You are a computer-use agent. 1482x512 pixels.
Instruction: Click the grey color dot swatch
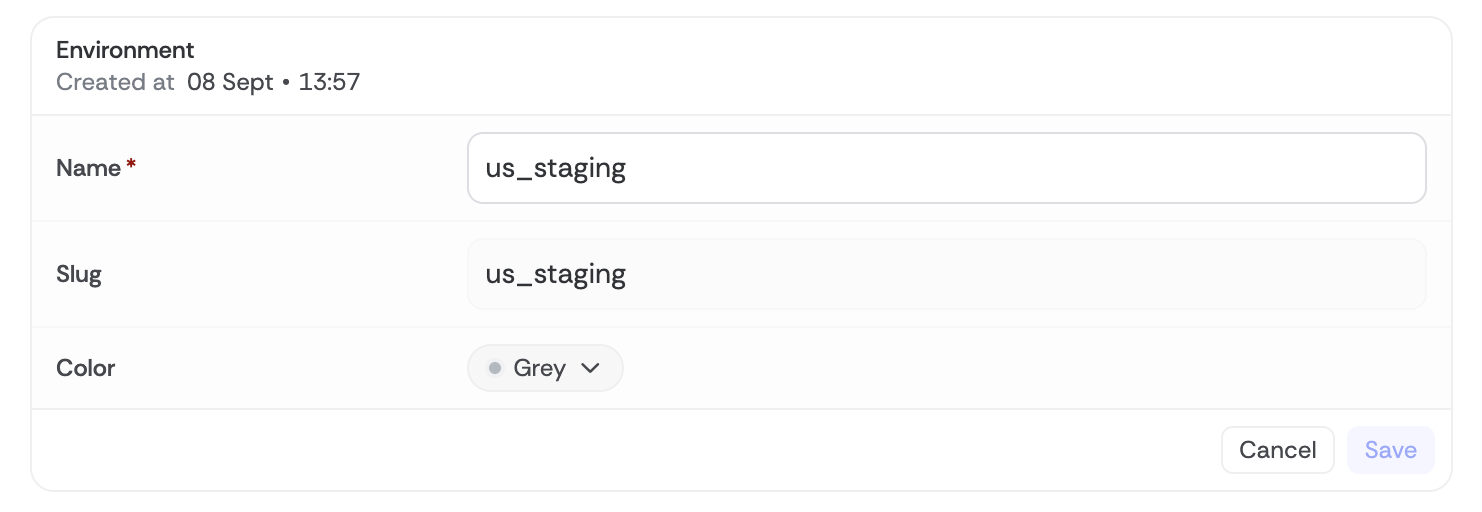pos(494,368)
